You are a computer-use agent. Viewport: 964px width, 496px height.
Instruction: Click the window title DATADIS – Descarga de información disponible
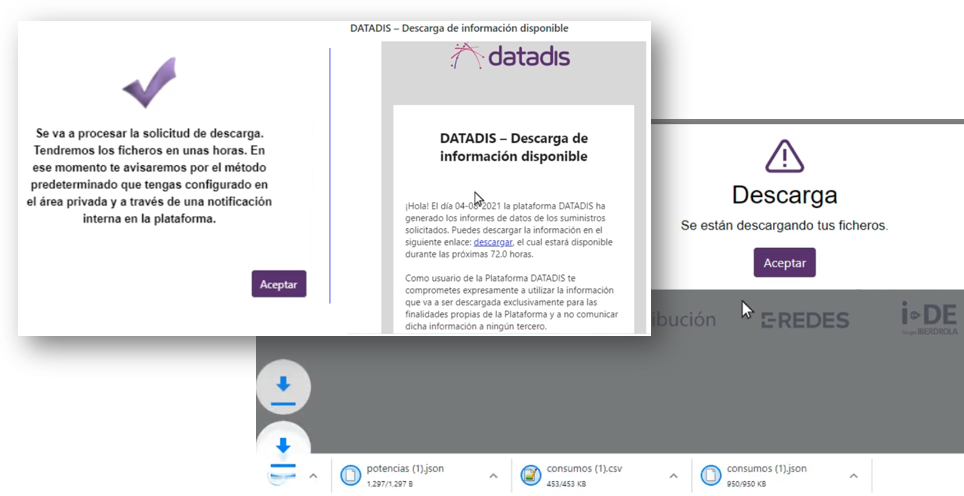click(x=459, y=28)
